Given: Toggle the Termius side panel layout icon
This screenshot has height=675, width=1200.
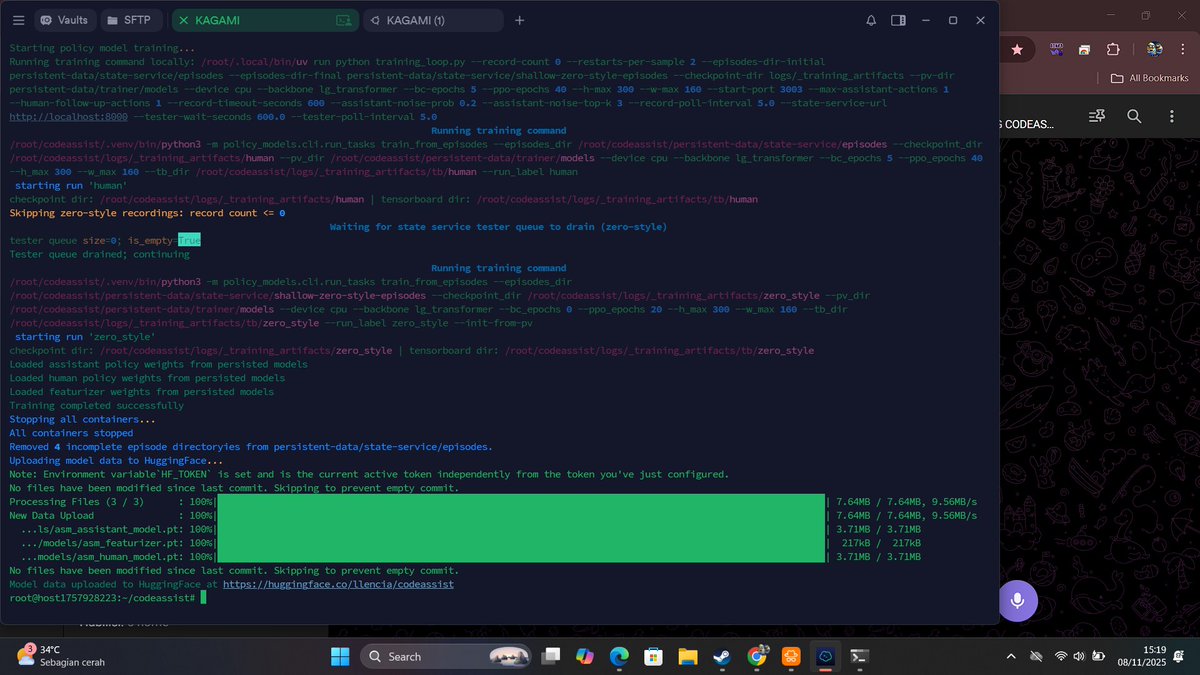Looking at the screenshot, I should (x=898, y=20).
